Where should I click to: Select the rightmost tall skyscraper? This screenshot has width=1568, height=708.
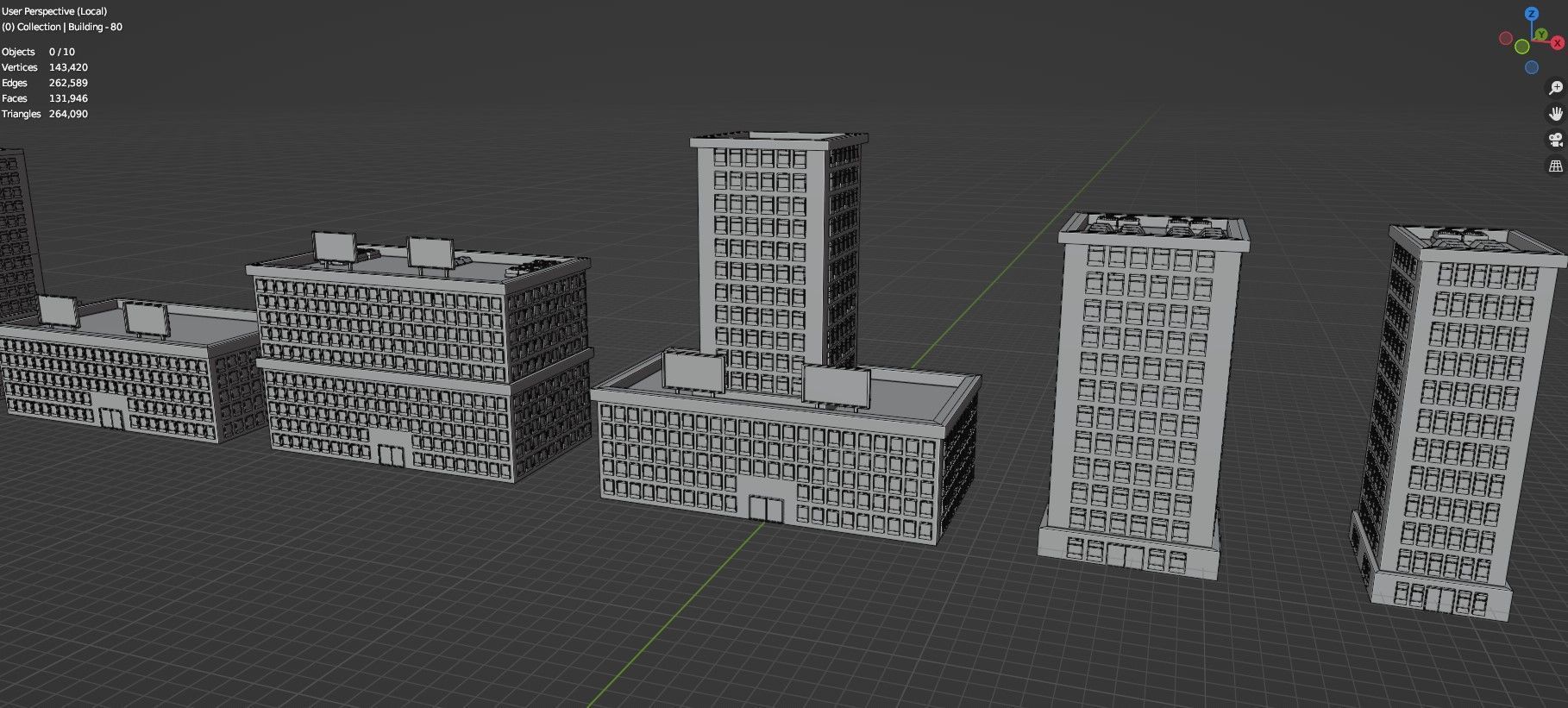point(1458,423)
